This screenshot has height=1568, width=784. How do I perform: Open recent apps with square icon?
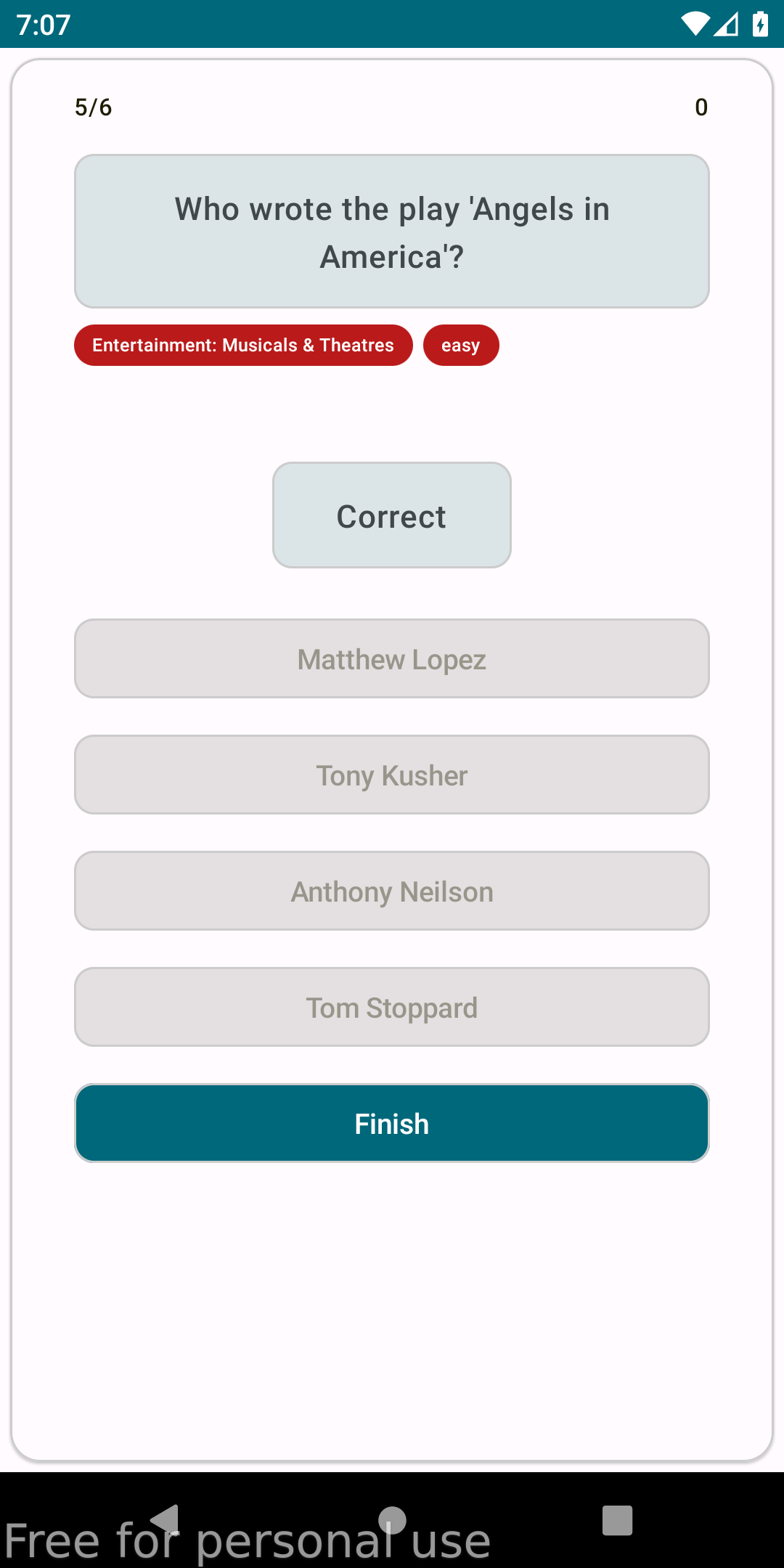(617, 1520)
